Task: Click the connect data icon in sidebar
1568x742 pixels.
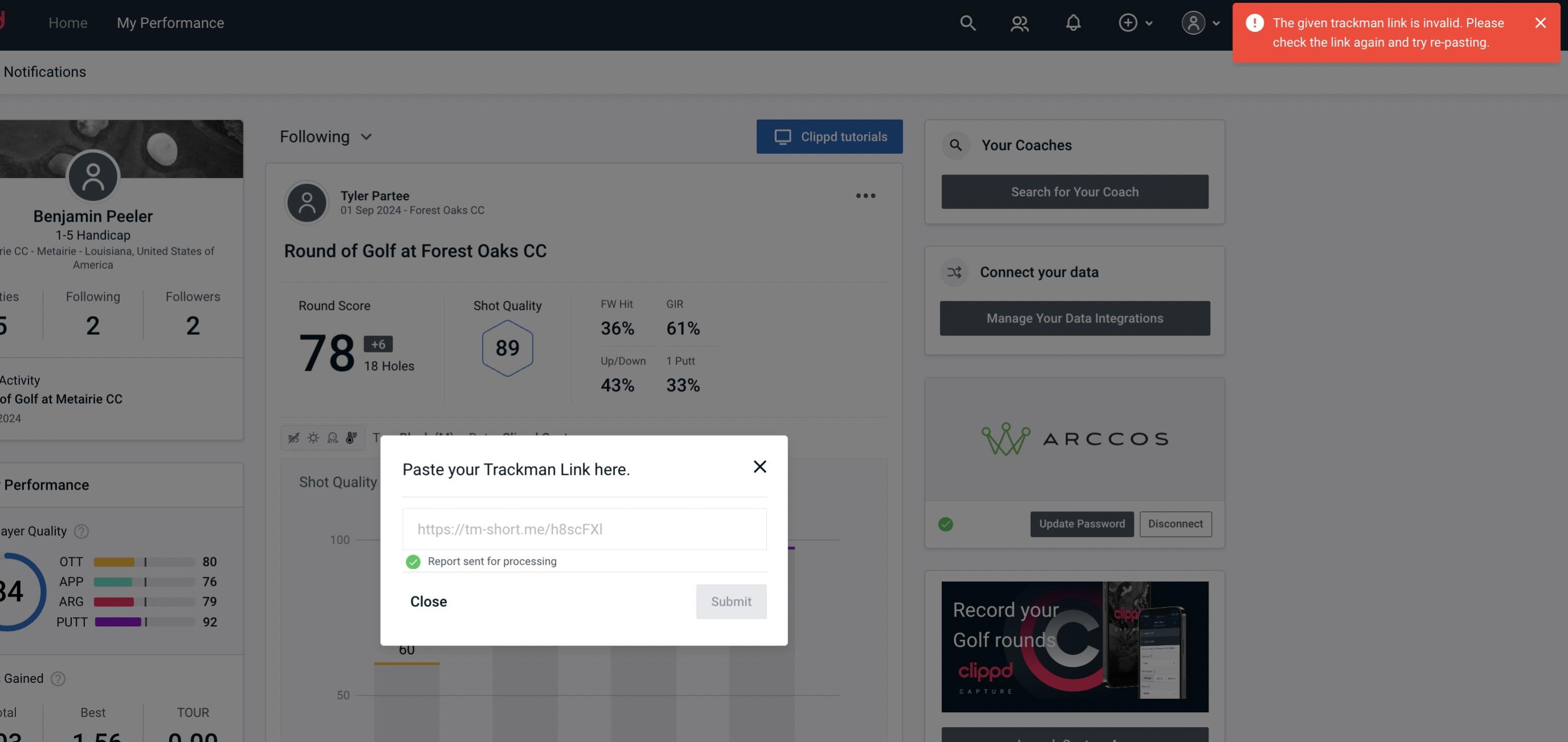Action: pyautogui.click(x=954, y=272)
